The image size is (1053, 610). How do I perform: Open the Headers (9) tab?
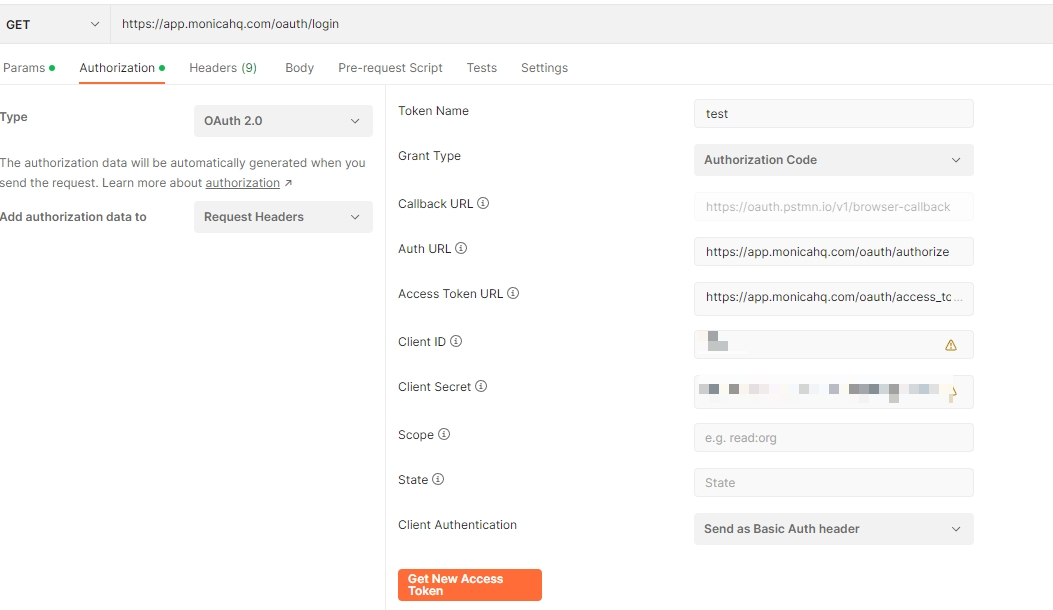coord(223,68)
